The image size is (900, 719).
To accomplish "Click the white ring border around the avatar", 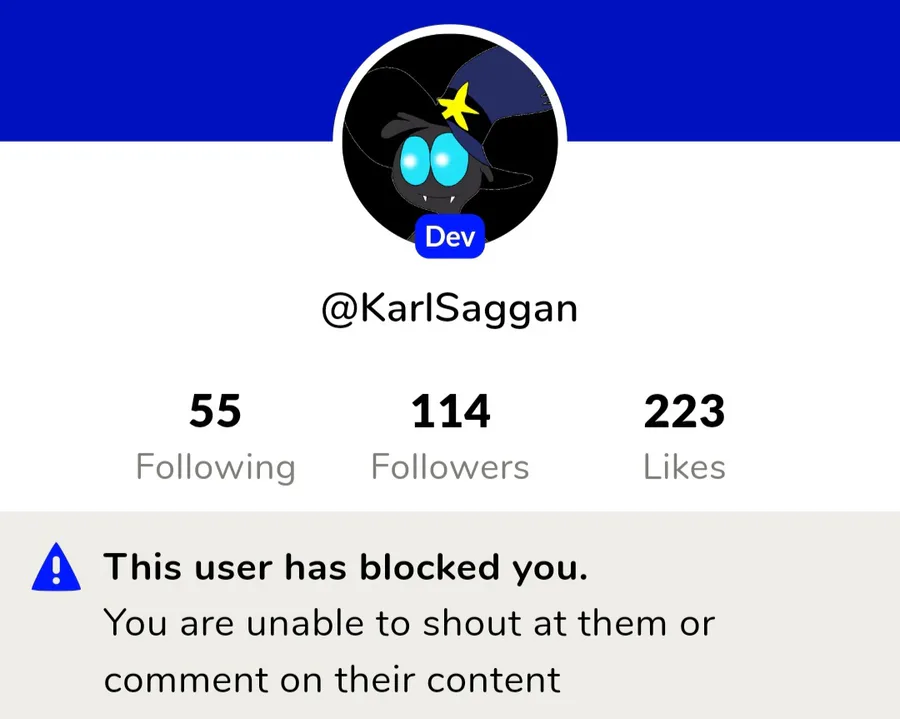I will [450, 28].
